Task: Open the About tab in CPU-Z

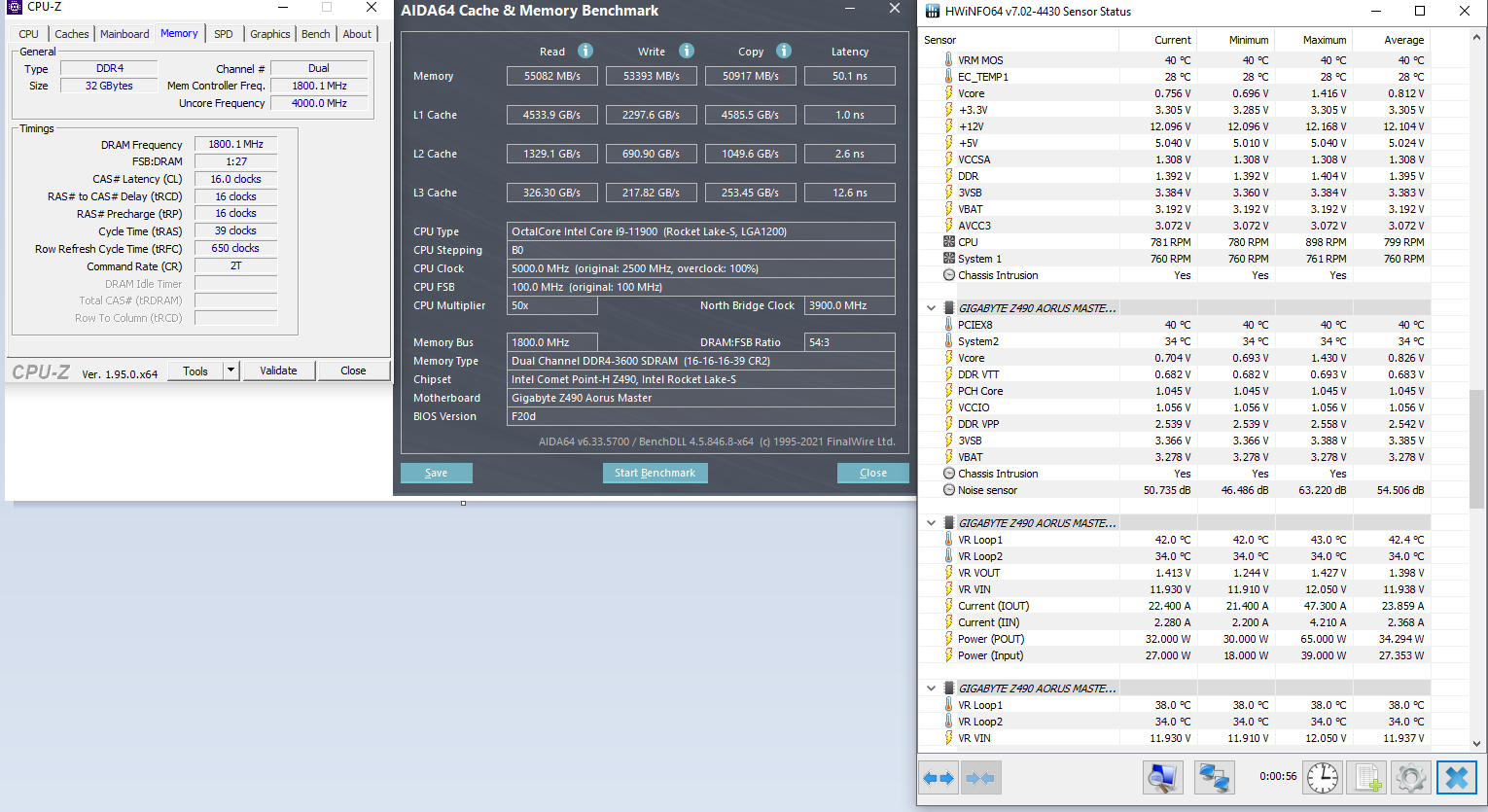Action: (x=357, y=34)
